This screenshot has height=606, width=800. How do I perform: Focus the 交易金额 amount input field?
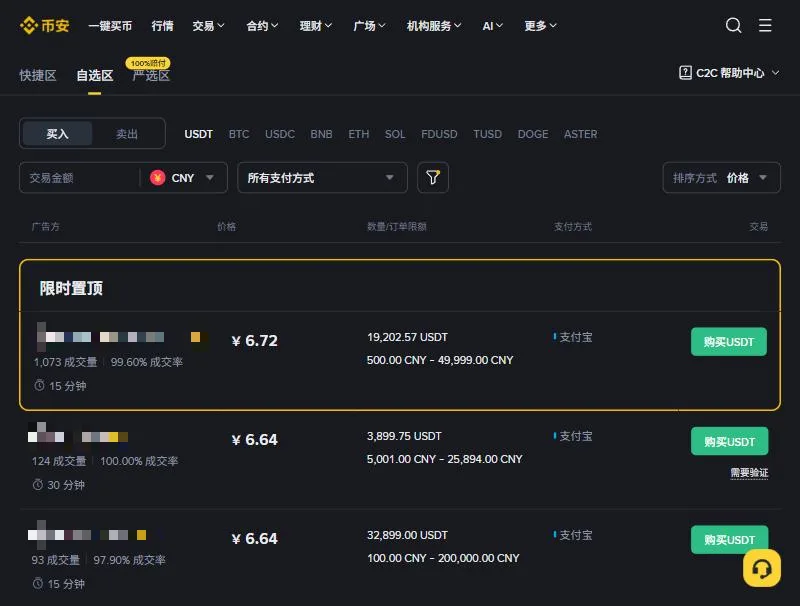(x=79, y=178)
